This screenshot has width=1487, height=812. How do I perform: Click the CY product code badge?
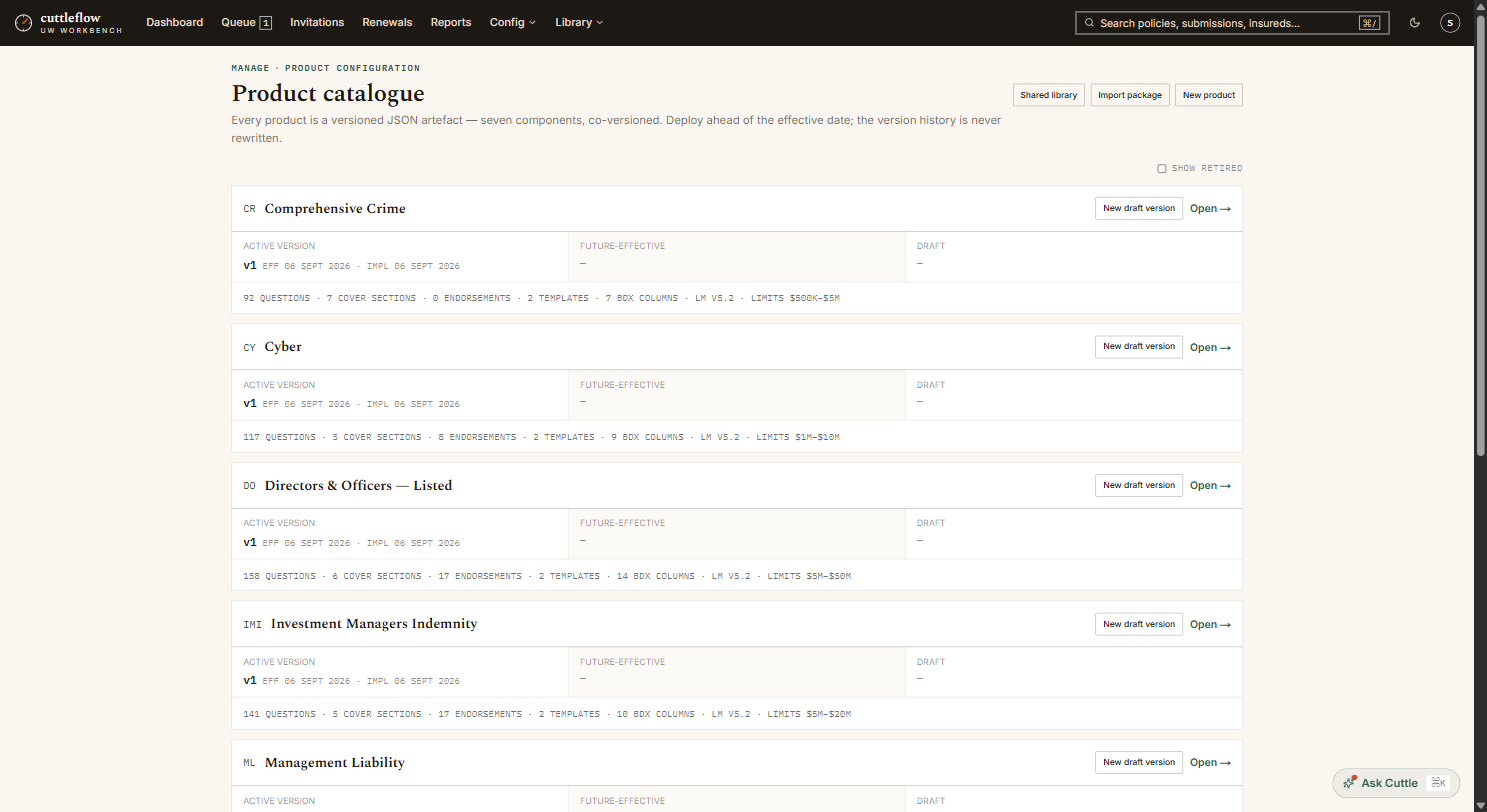(x=250, y=348)
